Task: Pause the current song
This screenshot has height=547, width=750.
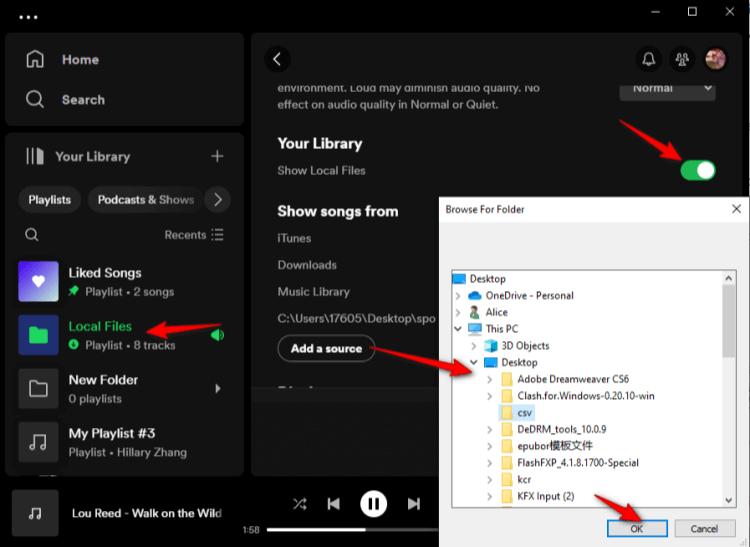Action: tap(374, 504)
